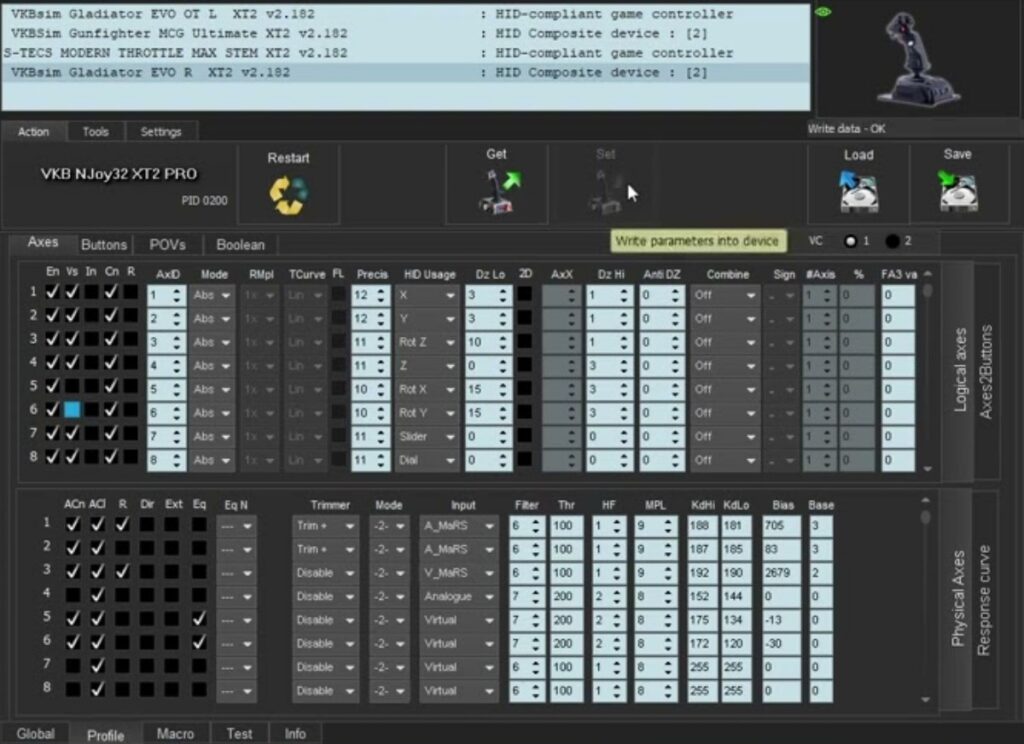Adjust Filter stepper for physical axis 4
The width and height of the screenshot is (1024, 744).
pyautogui.click(x=536, y=596)
